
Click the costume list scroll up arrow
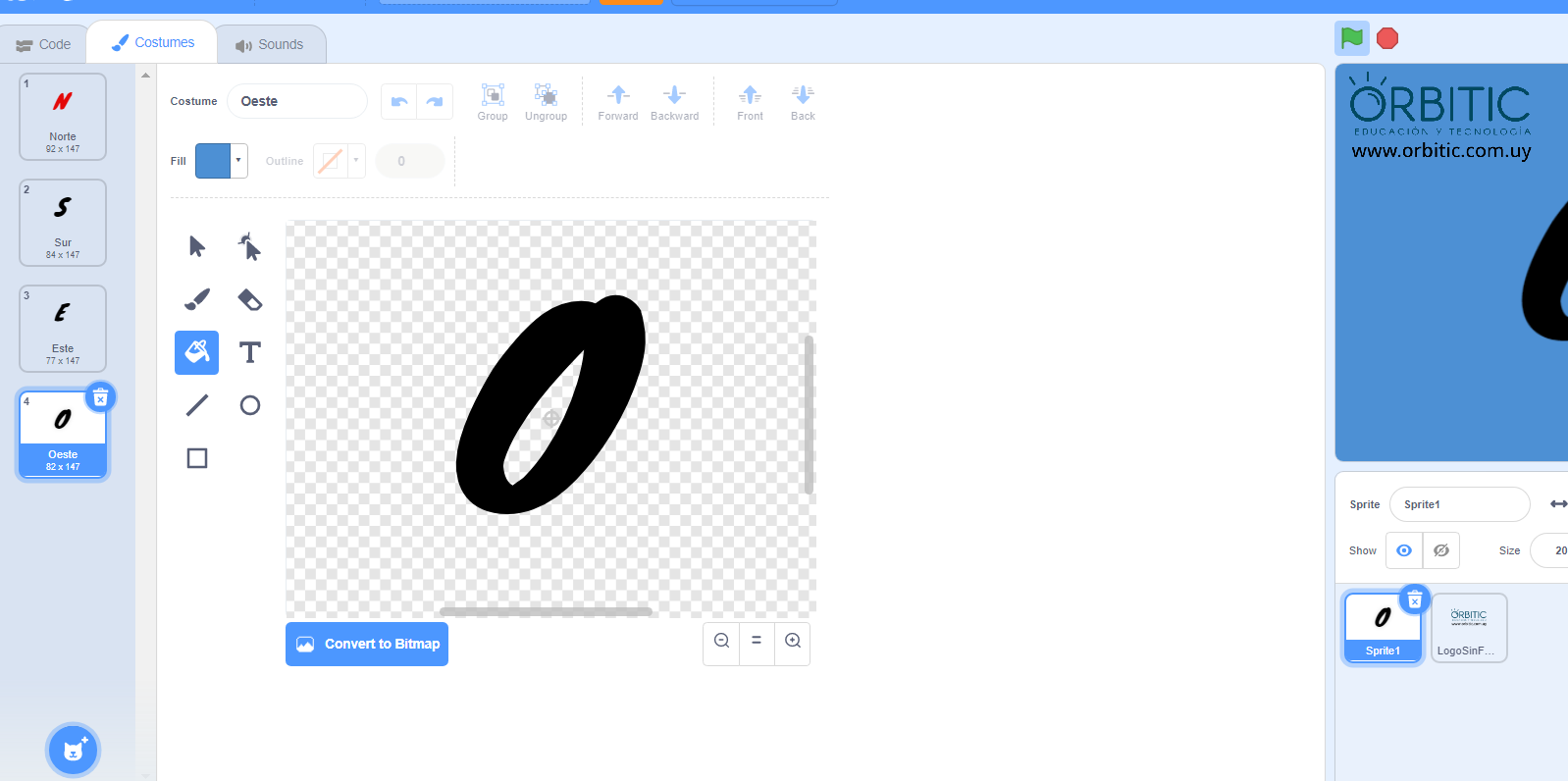(x=146, y=76)
